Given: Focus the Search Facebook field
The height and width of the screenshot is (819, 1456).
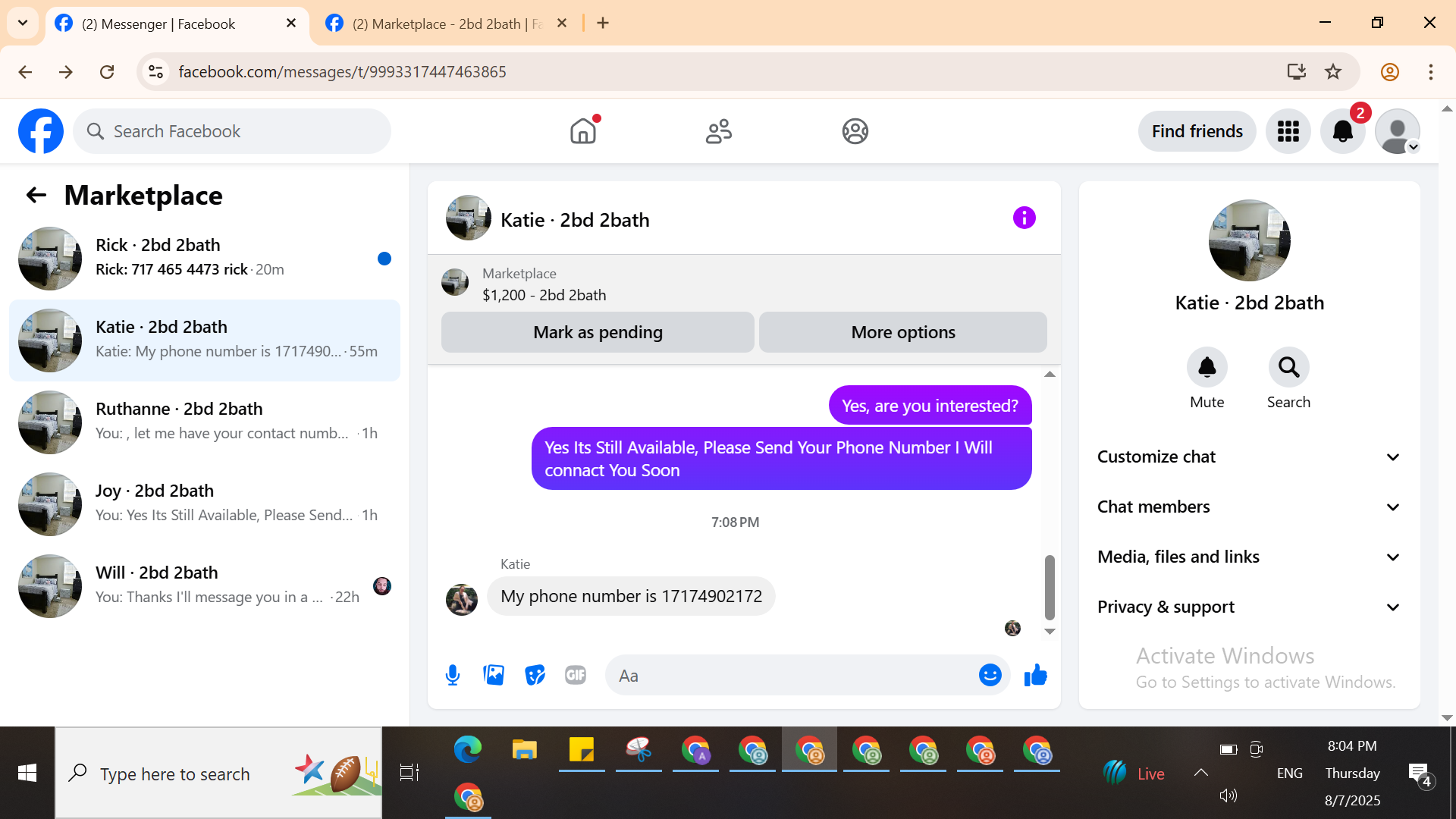Looking at the screenshot, I should 232,131.
